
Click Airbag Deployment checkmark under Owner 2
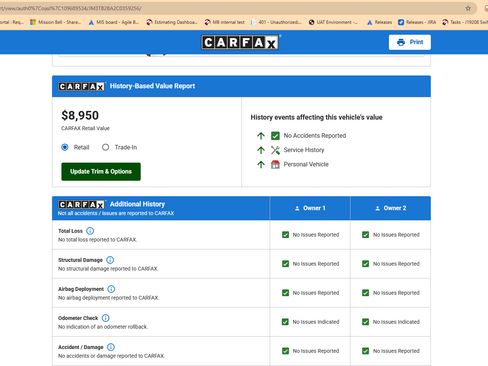point(366,293)
